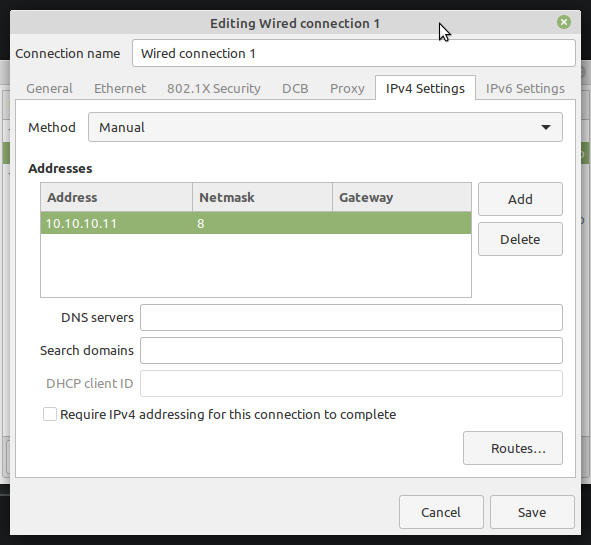Switch to the General tab
Image resolution: width=591 pixels, height=545 pixels.
[49, 89]
